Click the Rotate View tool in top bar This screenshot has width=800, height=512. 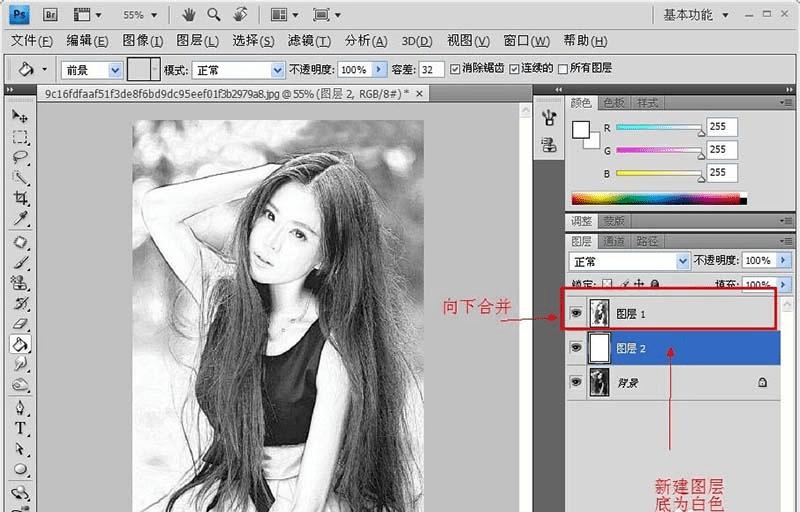click(240, 15)
